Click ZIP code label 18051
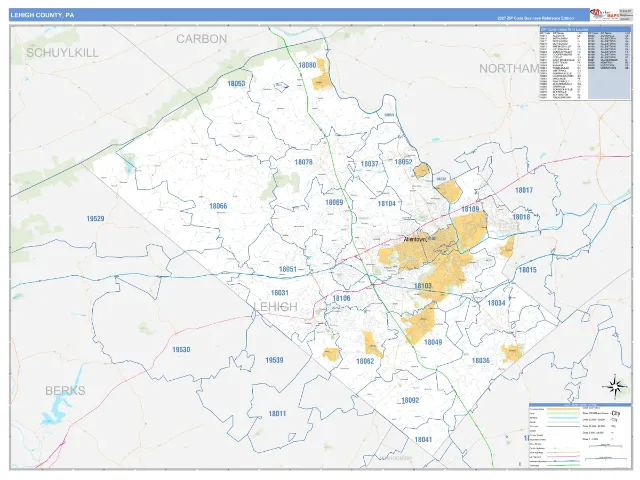Viewport: 640px width, 480px height. tap(288, 269)
